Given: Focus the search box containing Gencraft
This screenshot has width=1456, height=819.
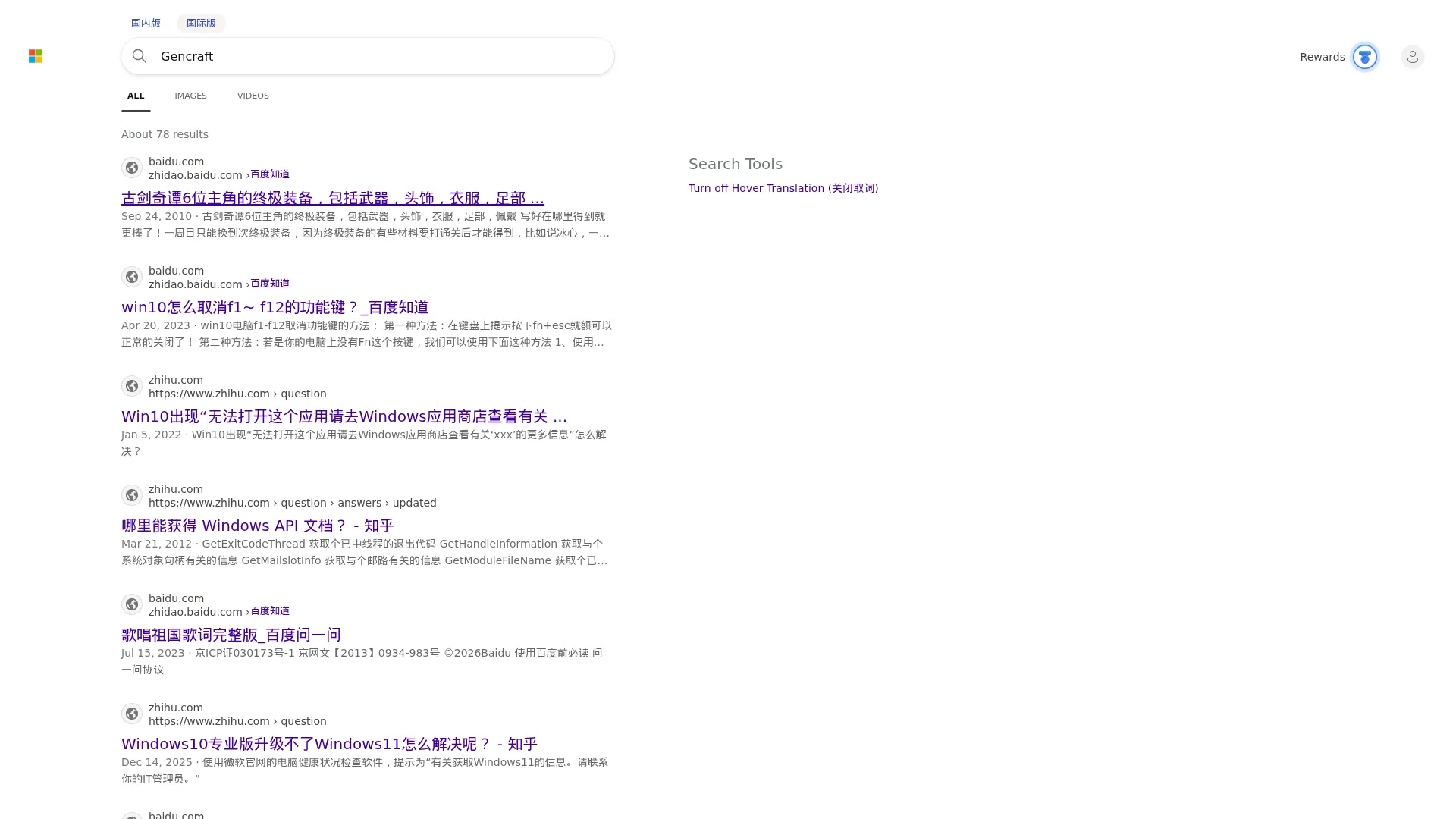Looking at the screenshot, I should coord(368,56).
